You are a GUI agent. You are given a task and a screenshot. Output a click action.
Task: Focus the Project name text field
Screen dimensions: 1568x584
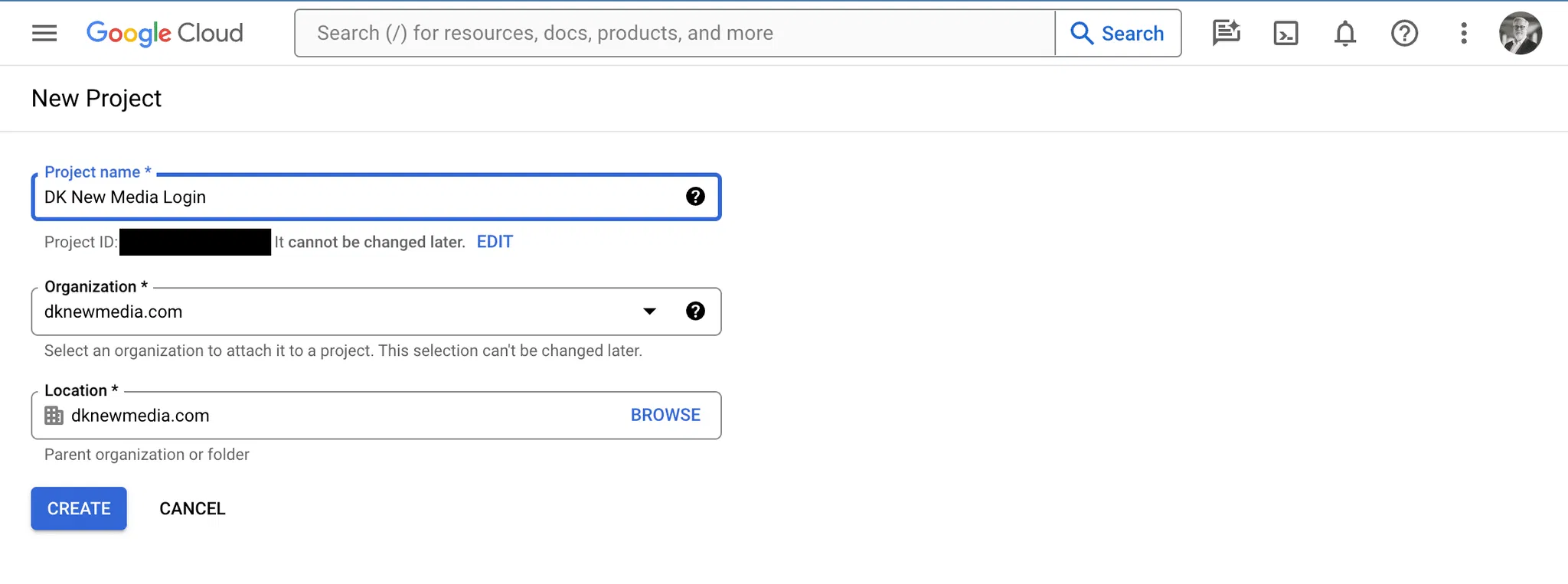tap(352, 197)
